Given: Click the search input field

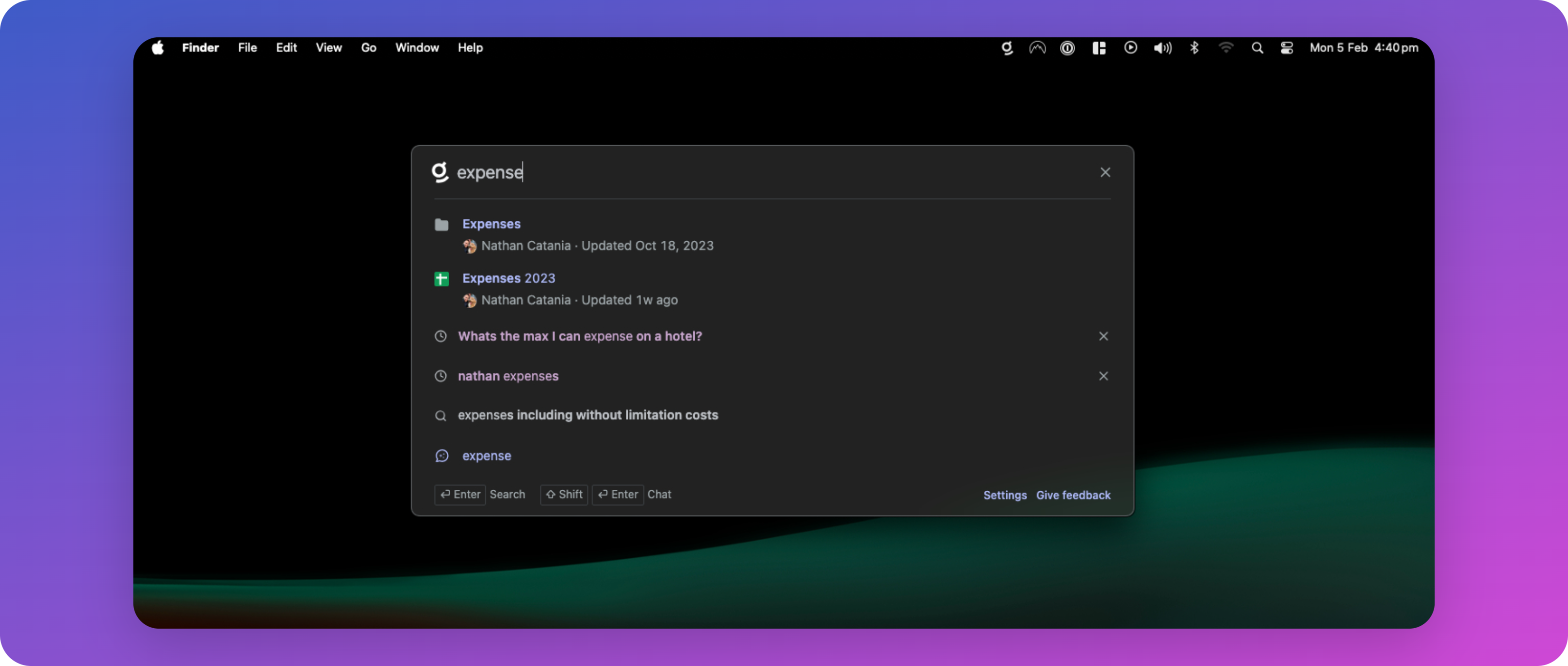Looking at the screenshot, I should 731,172.
